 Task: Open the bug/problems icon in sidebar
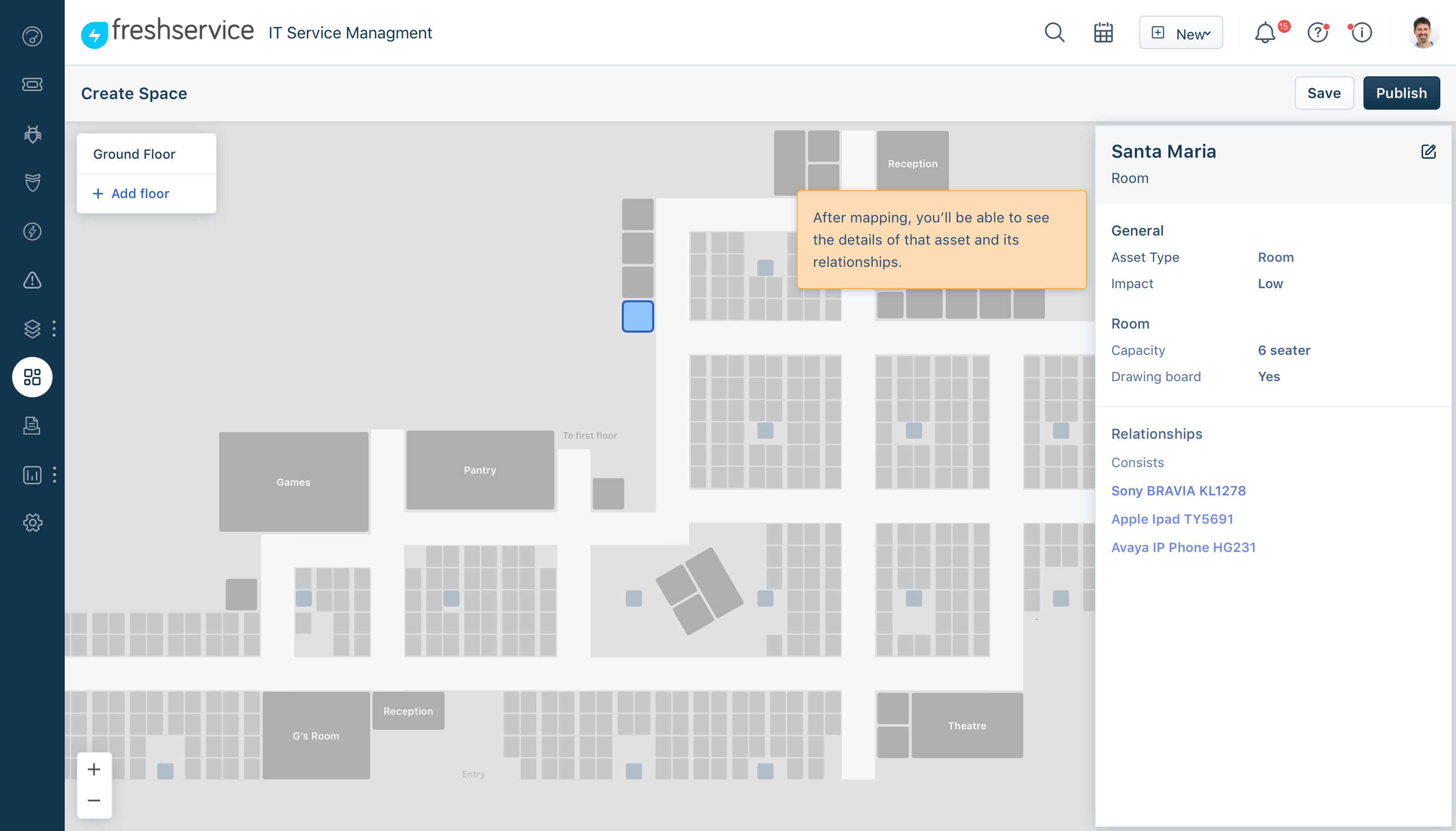(x=32, y=133)
